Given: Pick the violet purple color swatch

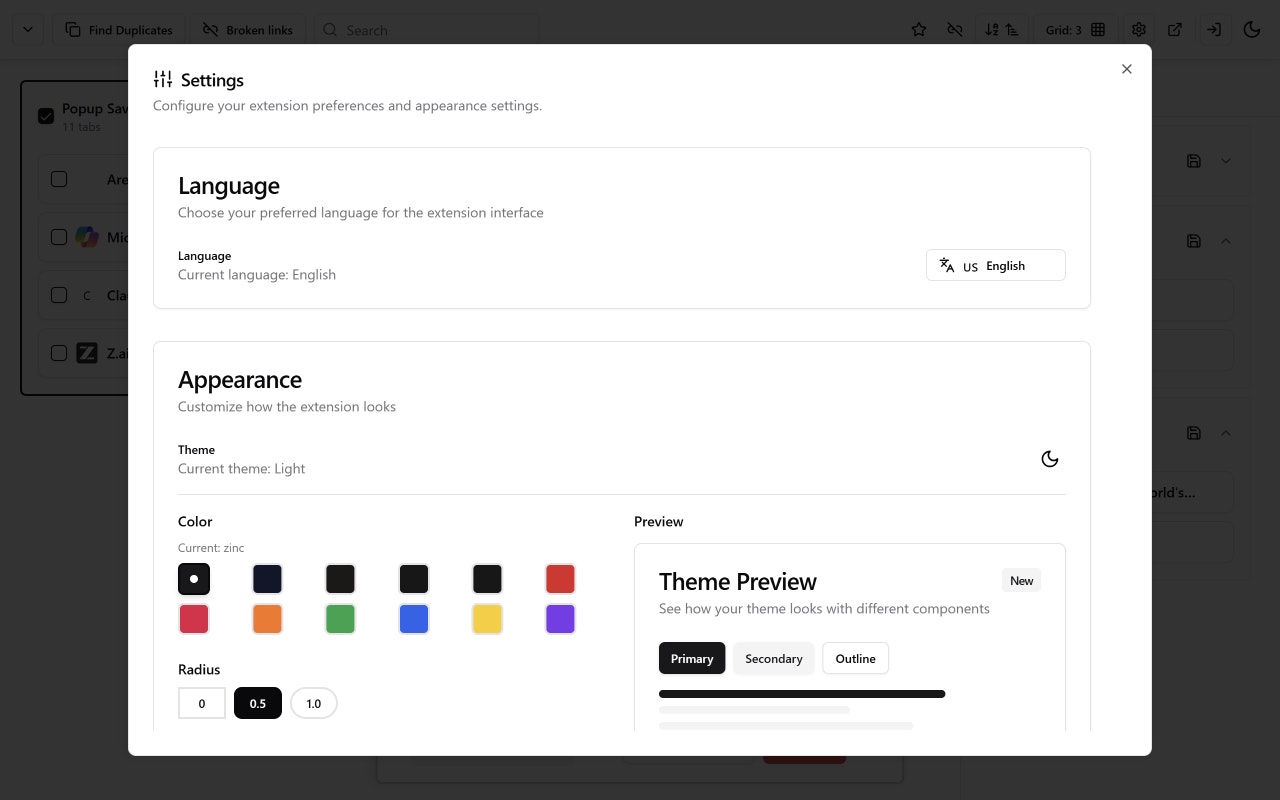Looking at the screenshot, I should pos(560,619).
